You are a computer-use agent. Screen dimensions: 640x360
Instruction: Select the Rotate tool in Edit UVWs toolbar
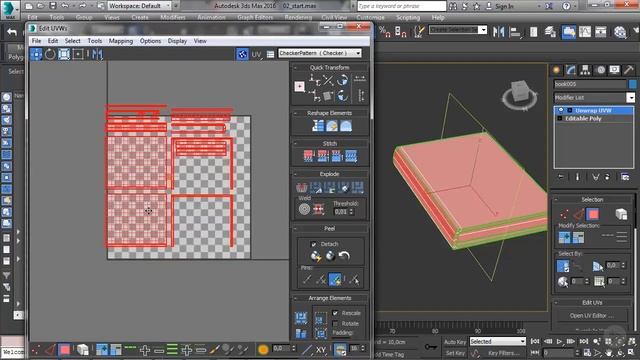(50, 54)
